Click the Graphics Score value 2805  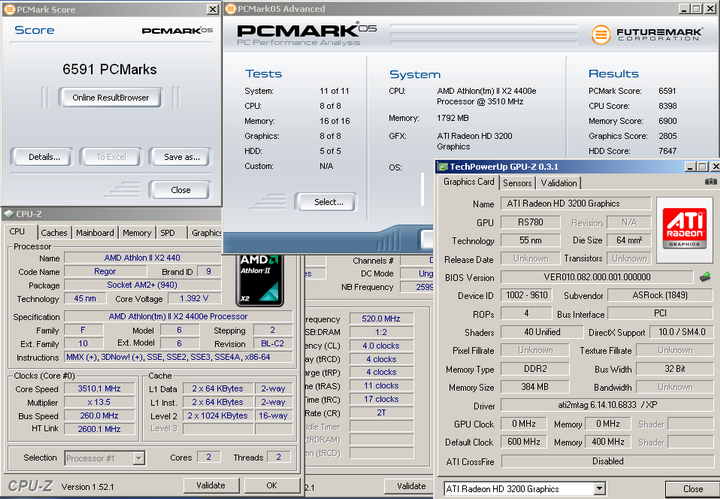pyautogui.click(x=668, y=136)
